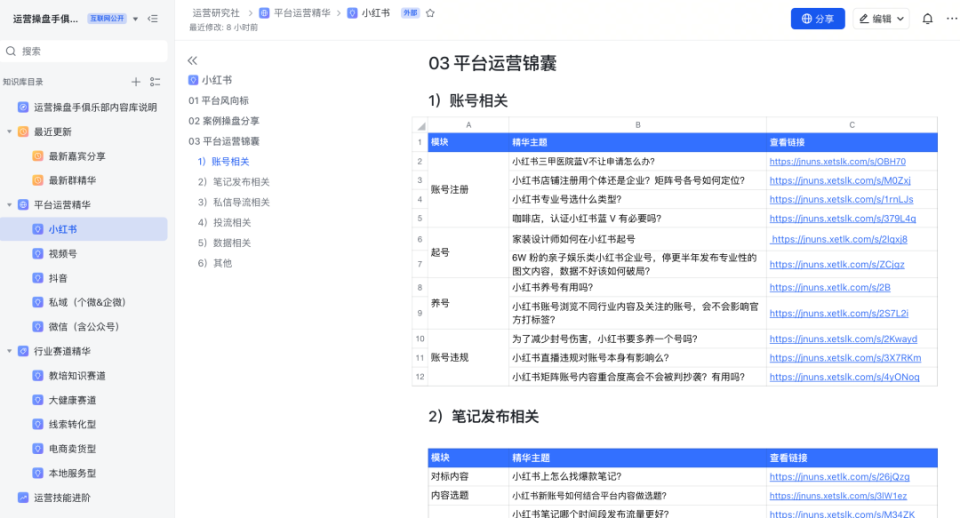Viewport: 960px width, 518px height.
Task: Click the 小红书 outline title
Action: click(217, 80)
